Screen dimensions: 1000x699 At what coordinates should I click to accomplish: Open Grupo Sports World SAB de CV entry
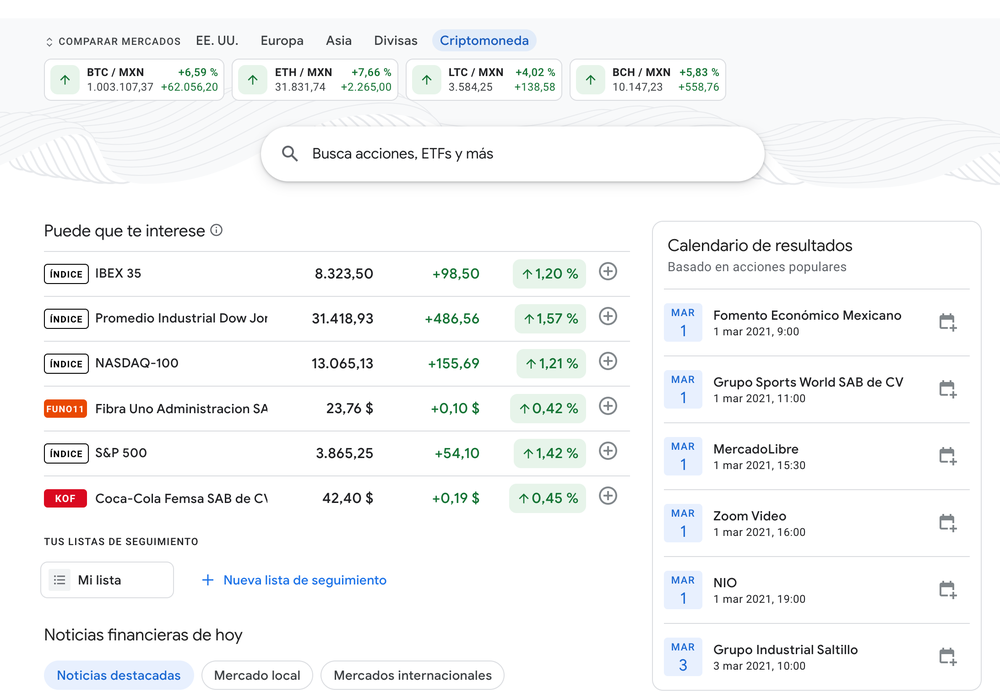[816, 389]
